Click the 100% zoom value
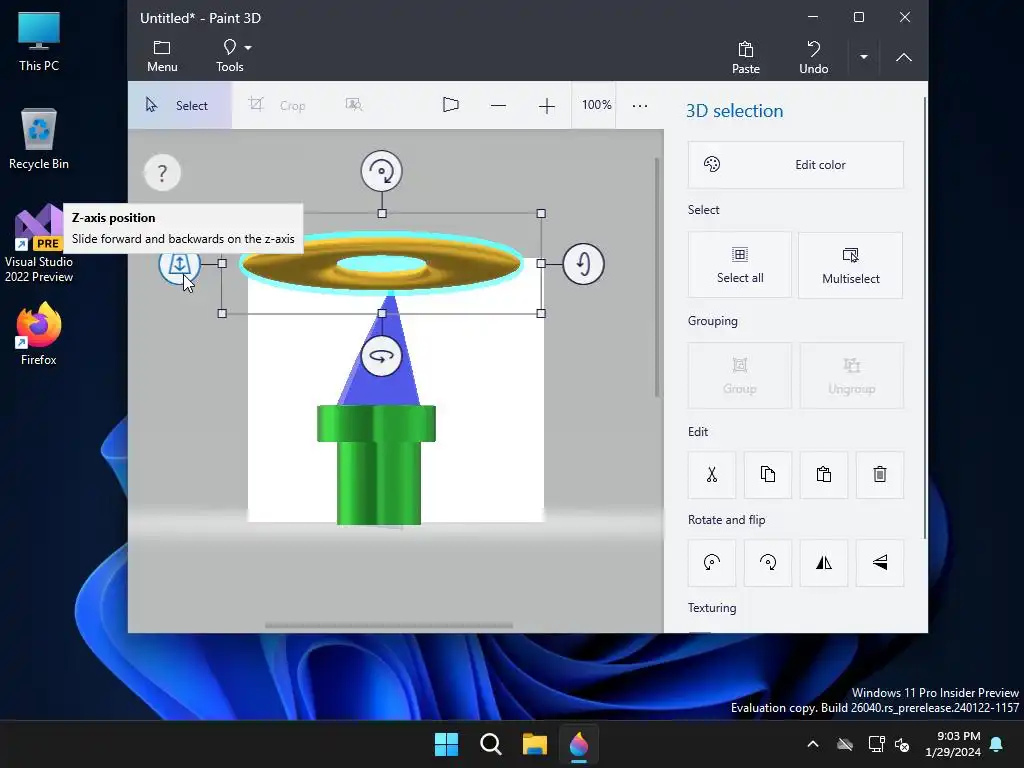Viewport: 1024px width, 768px height. [x=596, y=104]
